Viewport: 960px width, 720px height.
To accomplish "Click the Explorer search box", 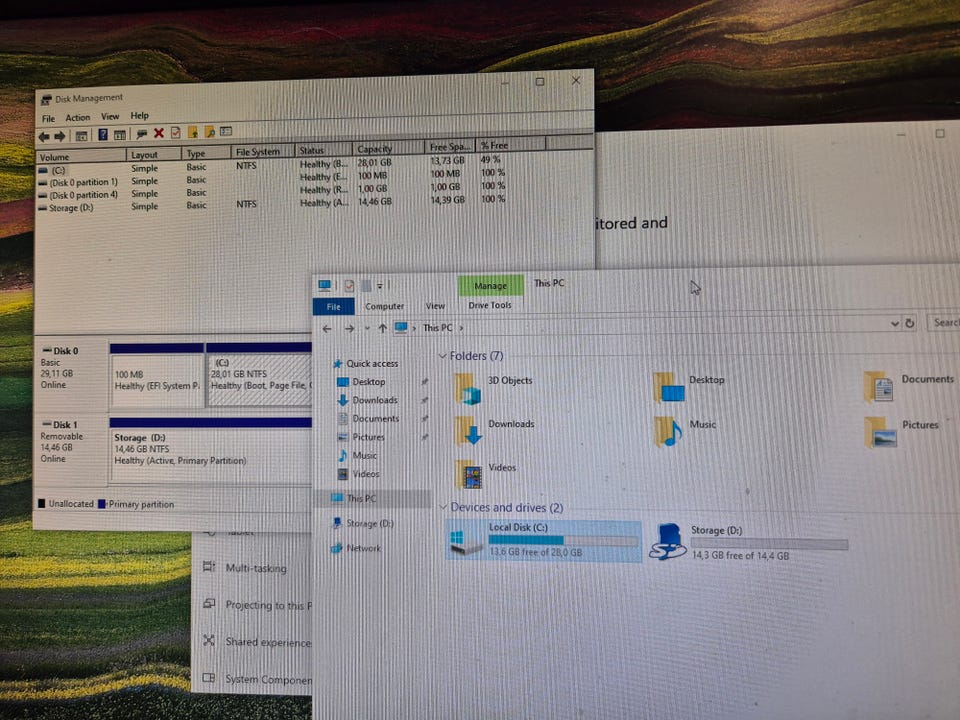I will [944, 322].
